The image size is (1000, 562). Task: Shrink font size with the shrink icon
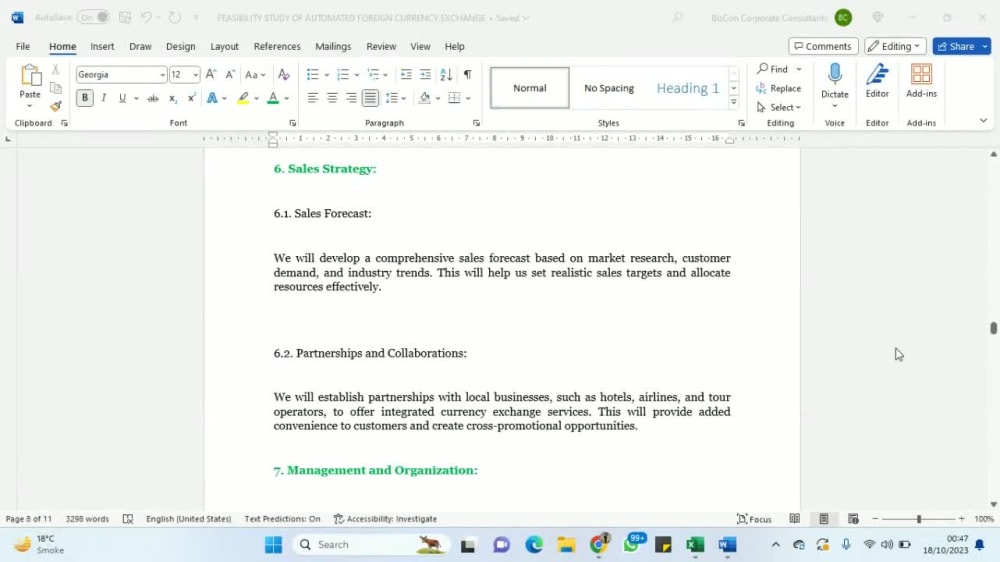point(230,75)
